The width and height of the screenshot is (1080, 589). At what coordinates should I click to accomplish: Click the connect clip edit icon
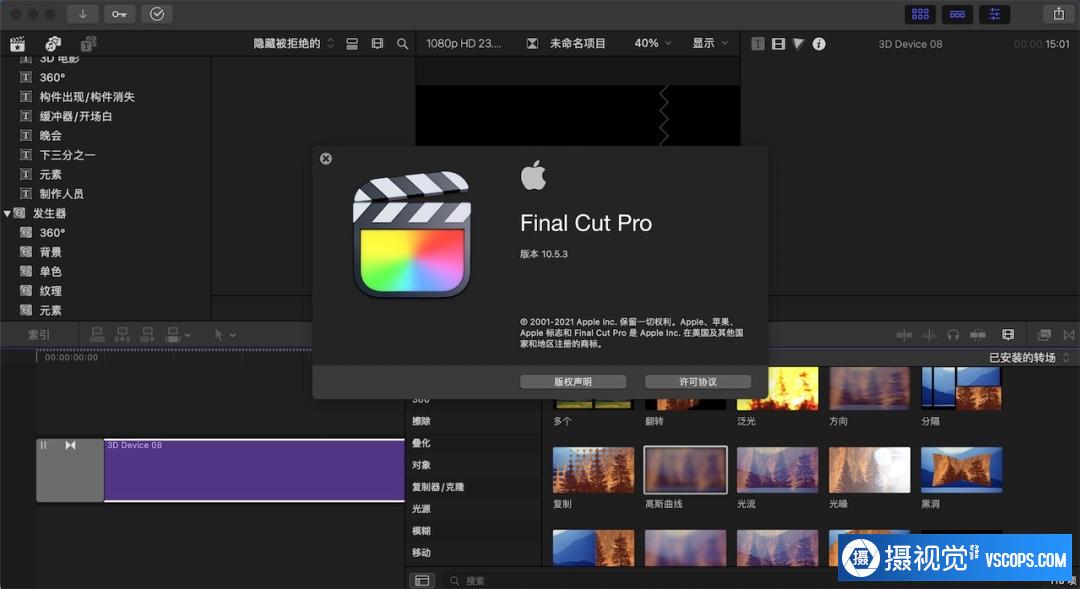coord(97,335)
